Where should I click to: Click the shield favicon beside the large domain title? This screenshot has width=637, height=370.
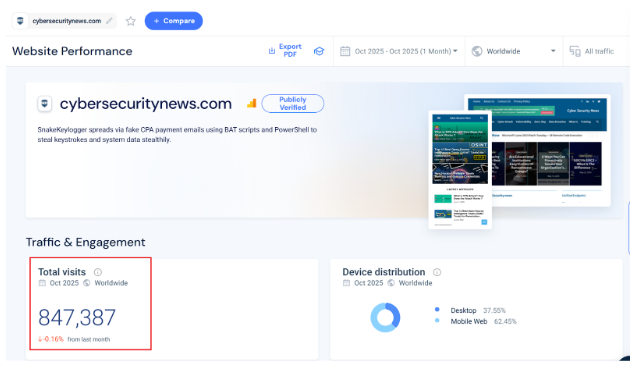[x=45, y=104]
